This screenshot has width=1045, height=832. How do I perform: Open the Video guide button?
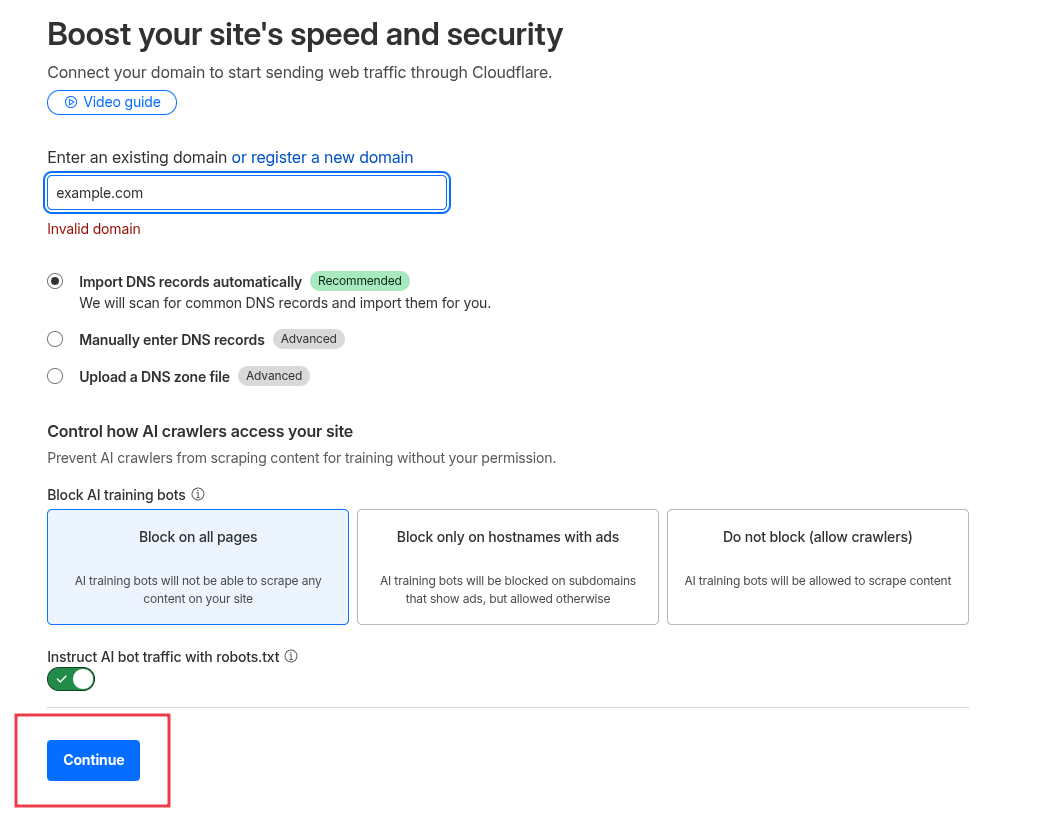pyautogui.click(x=112, y=102)
